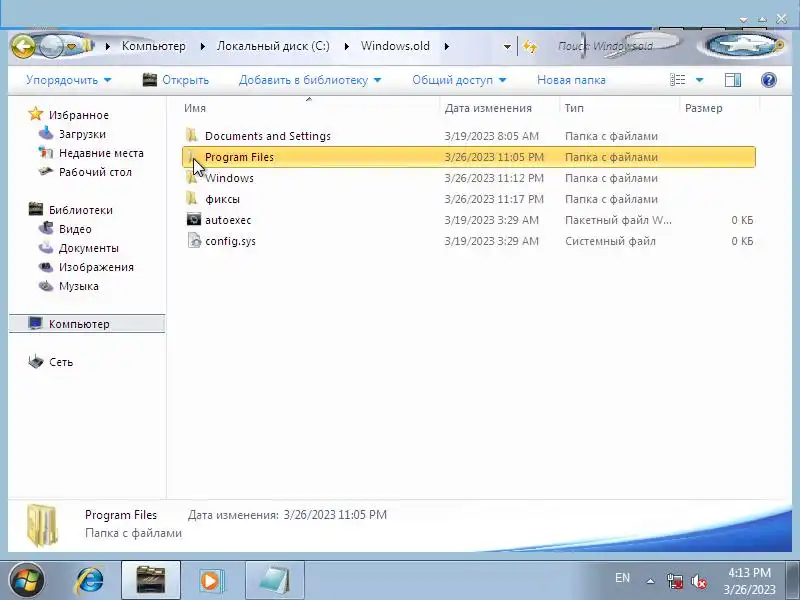Click Системный файл type for config.sys
Image resolution: width=800 pixels, height=600 pixels.
(x=610, y=241)
